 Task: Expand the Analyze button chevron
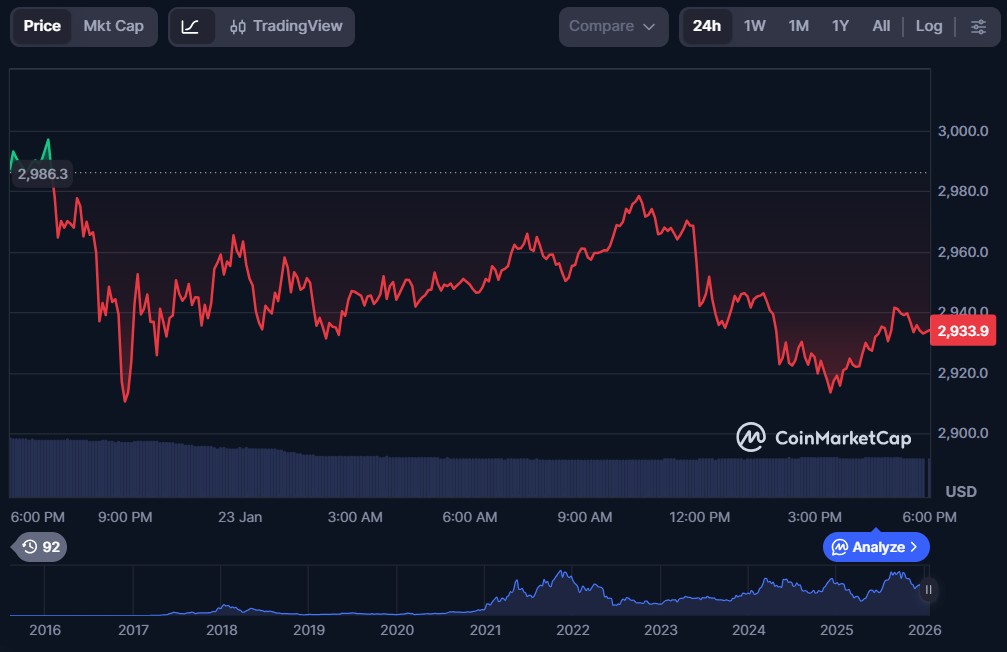coord(914,547)
